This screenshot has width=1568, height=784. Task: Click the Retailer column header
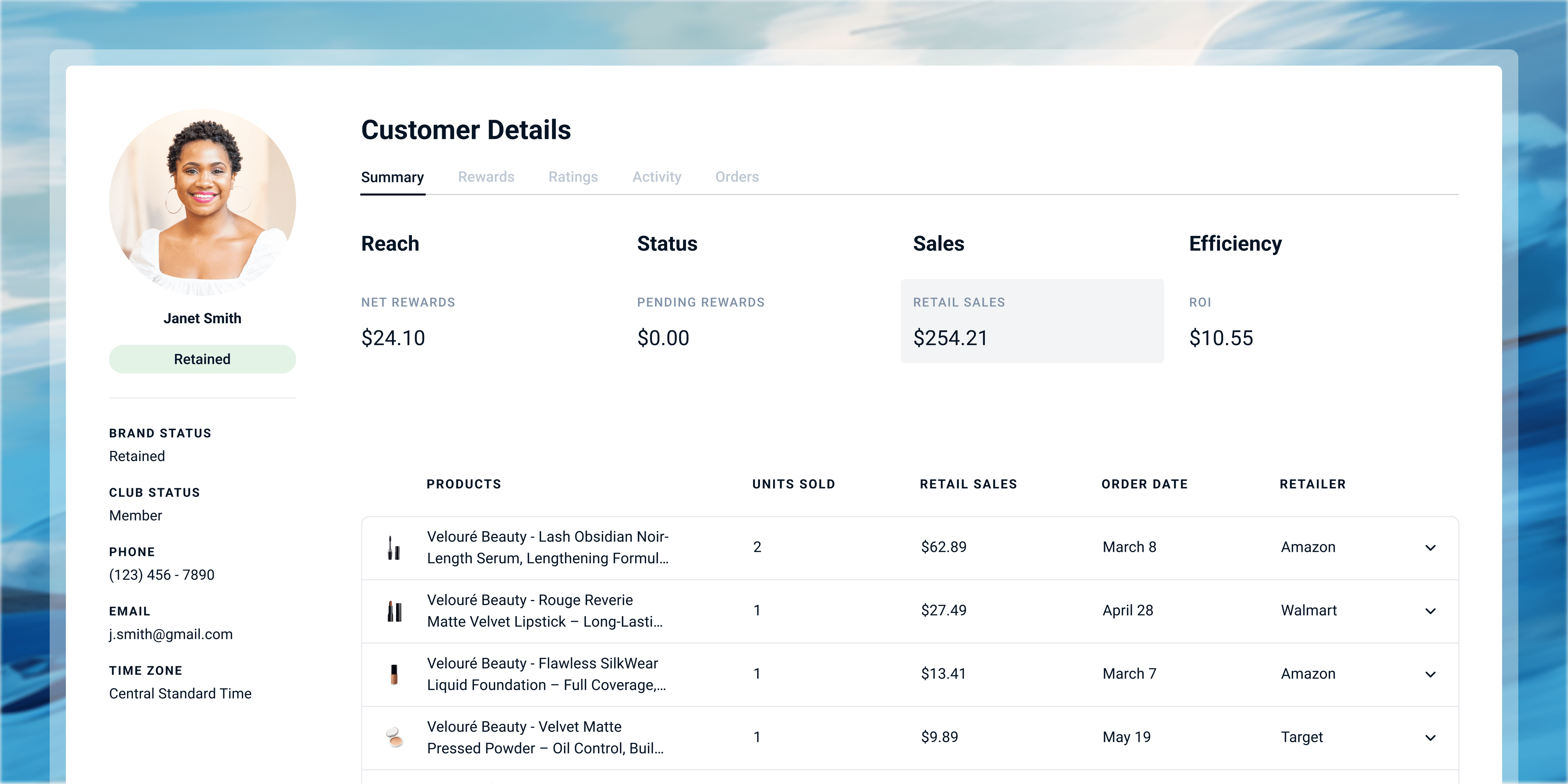pos(1313,484)
